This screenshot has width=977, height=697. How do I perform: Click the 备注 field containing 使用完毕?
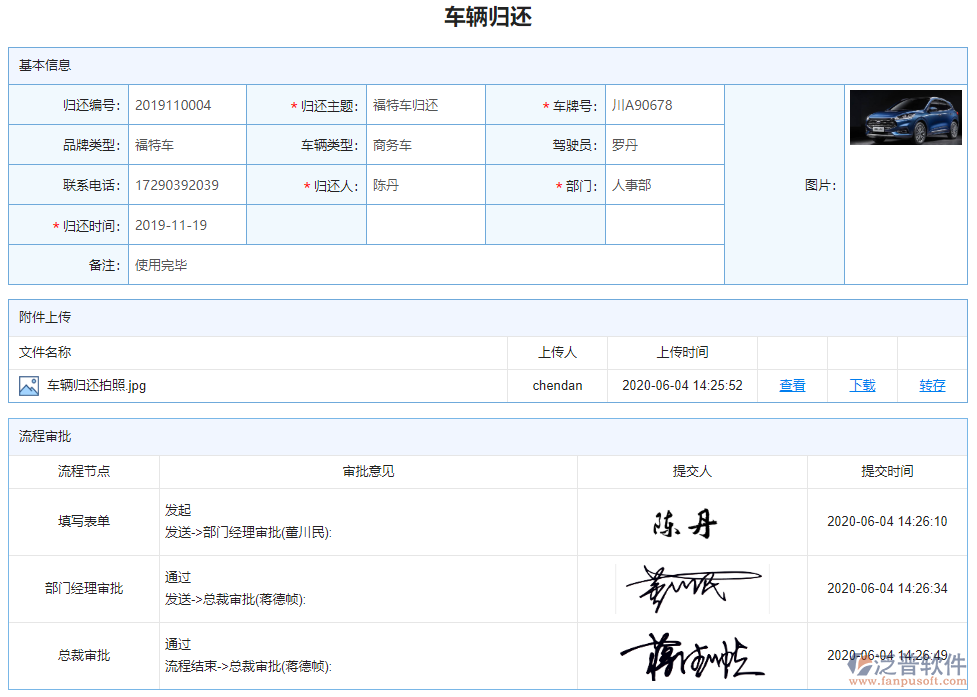click(x=425, y=265)
